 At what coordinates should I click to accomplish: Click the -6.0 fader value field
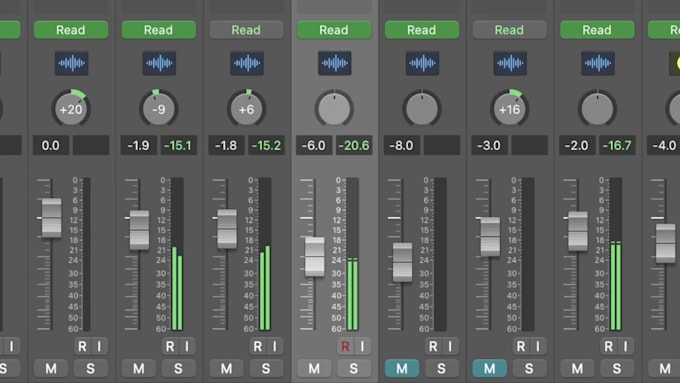tap(314, 145)
